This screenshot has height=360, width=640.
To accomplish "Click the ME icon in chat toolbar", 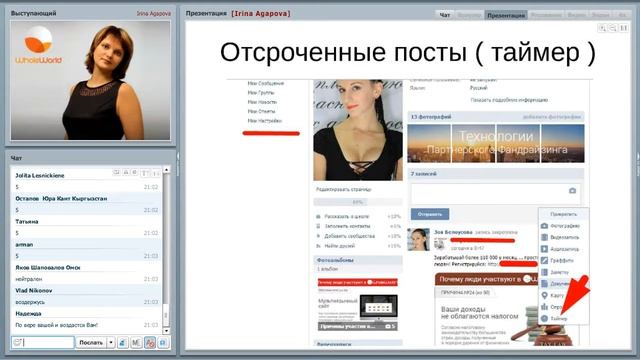I will point(136,343).
